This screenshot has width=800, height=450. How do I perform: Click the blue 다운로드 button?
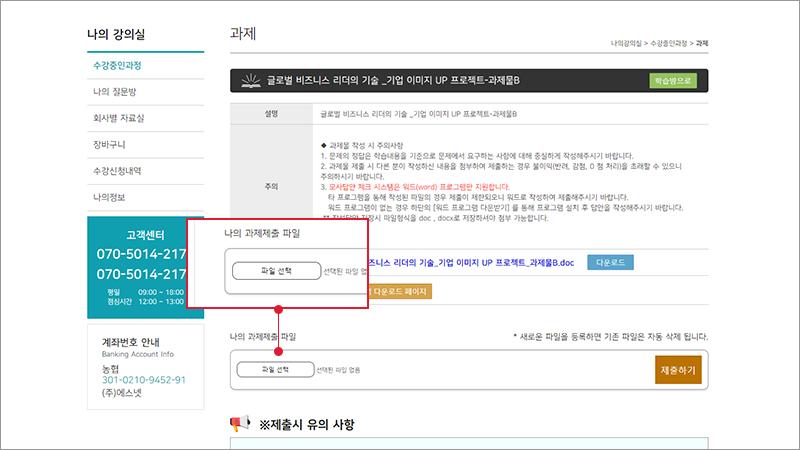pyautogui.click(x=610, y=262)
